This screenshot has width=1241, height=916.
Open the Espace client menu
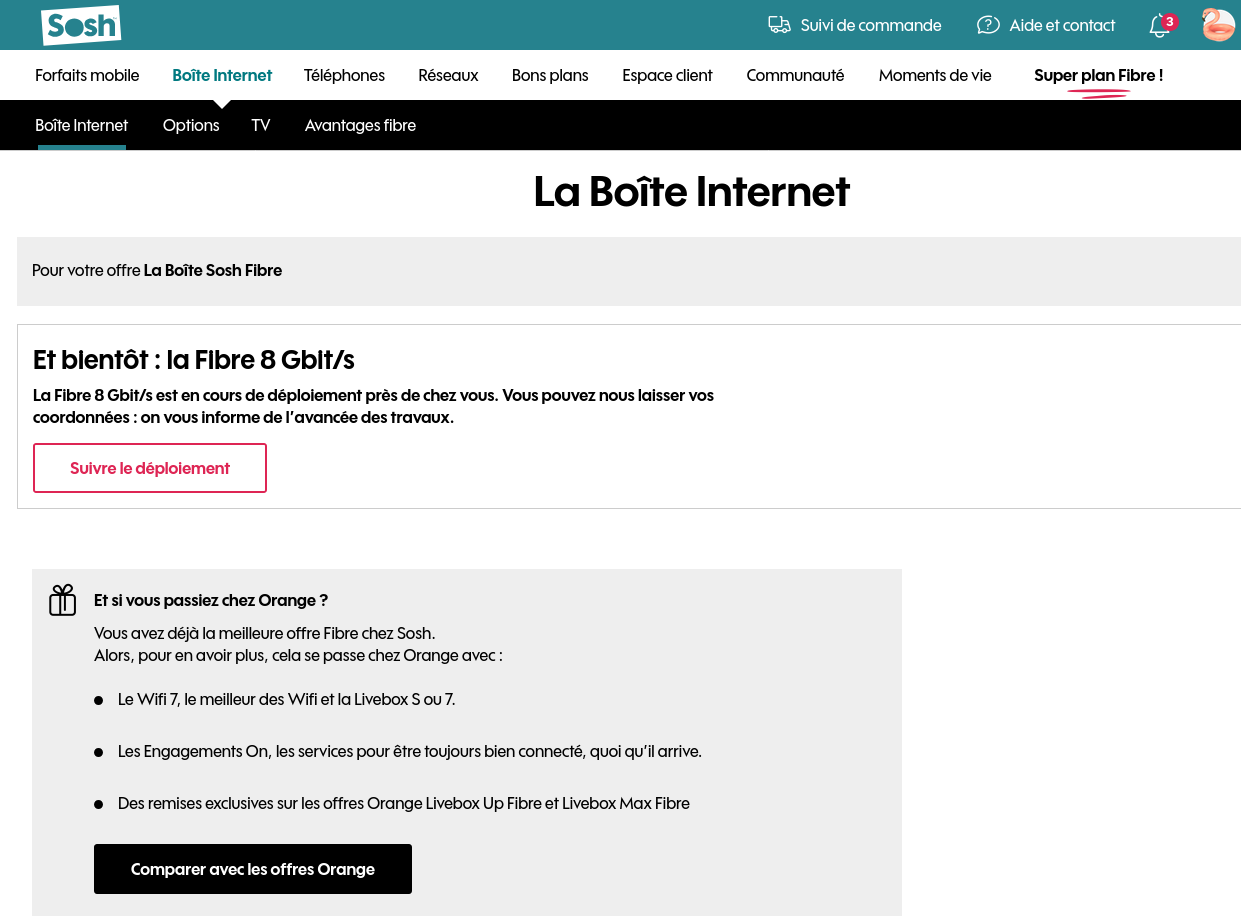667,75
